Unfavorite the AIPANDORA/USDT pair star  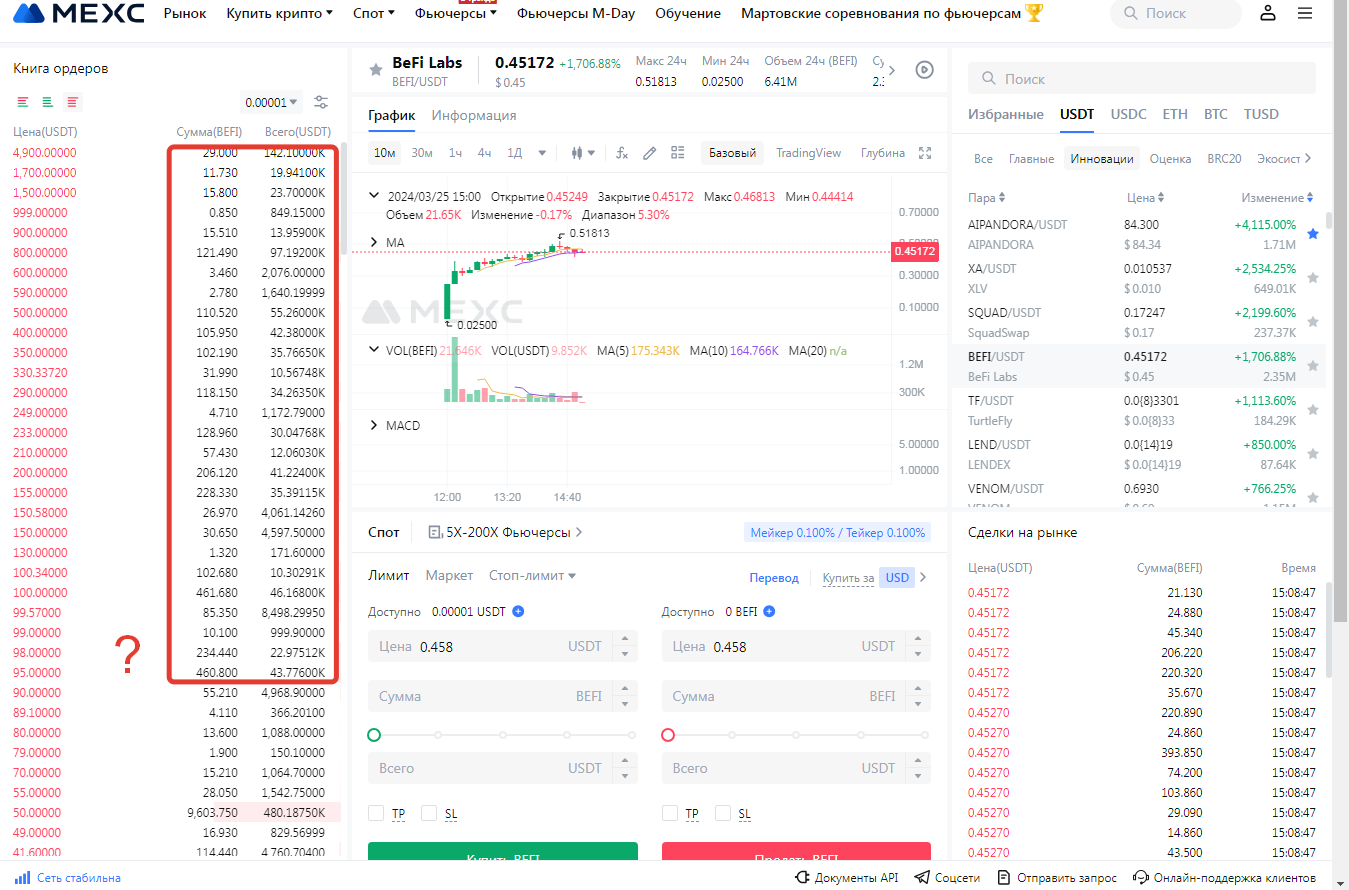pyautogui.click(x=1313, y=234)
